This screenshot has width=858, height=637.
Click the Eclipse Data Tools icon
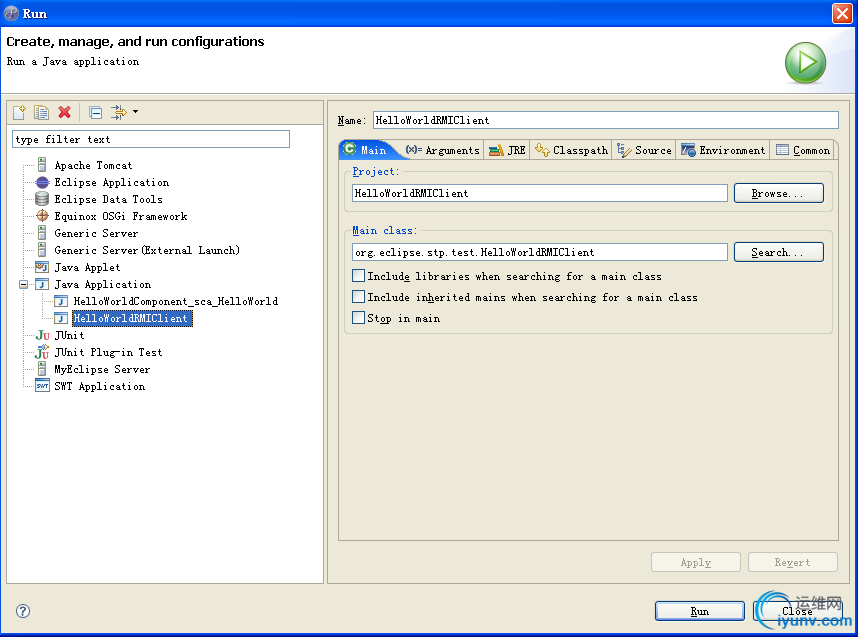coord(42,199)
